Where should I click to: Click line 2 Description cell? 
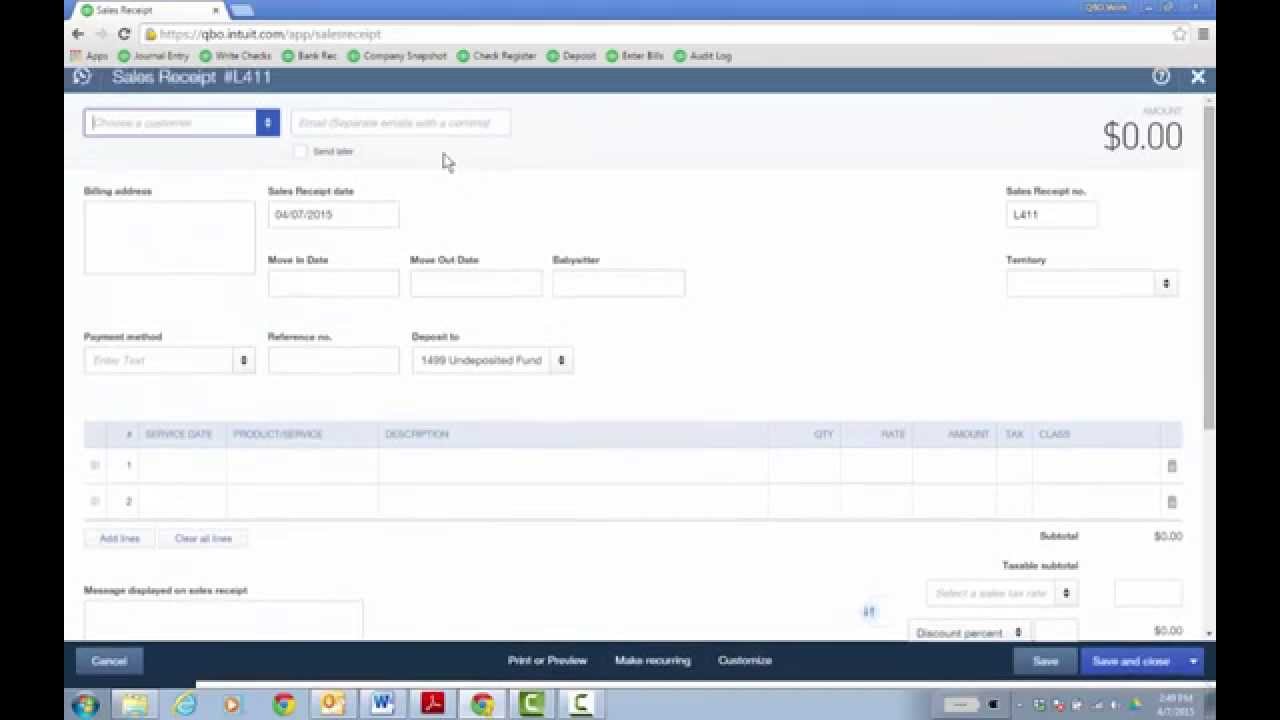pos(573,502)
